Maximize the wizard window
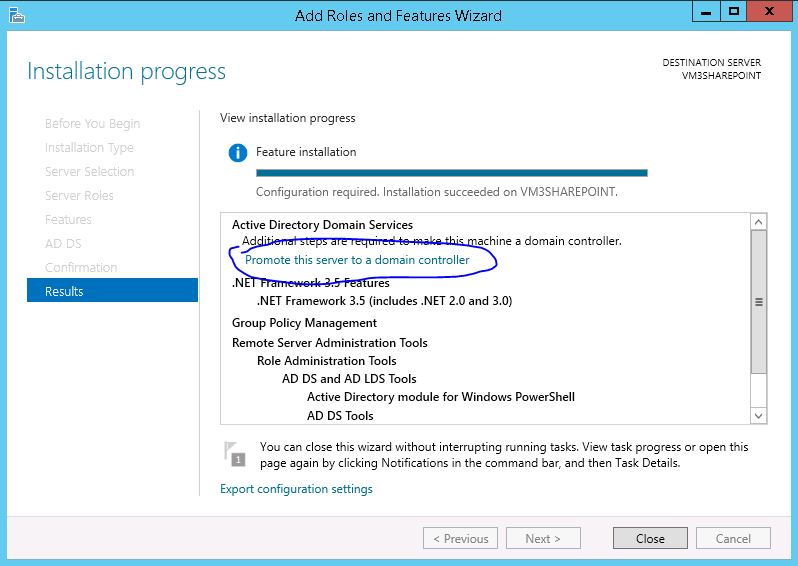The image size is (798, 566). coord(733,11)
